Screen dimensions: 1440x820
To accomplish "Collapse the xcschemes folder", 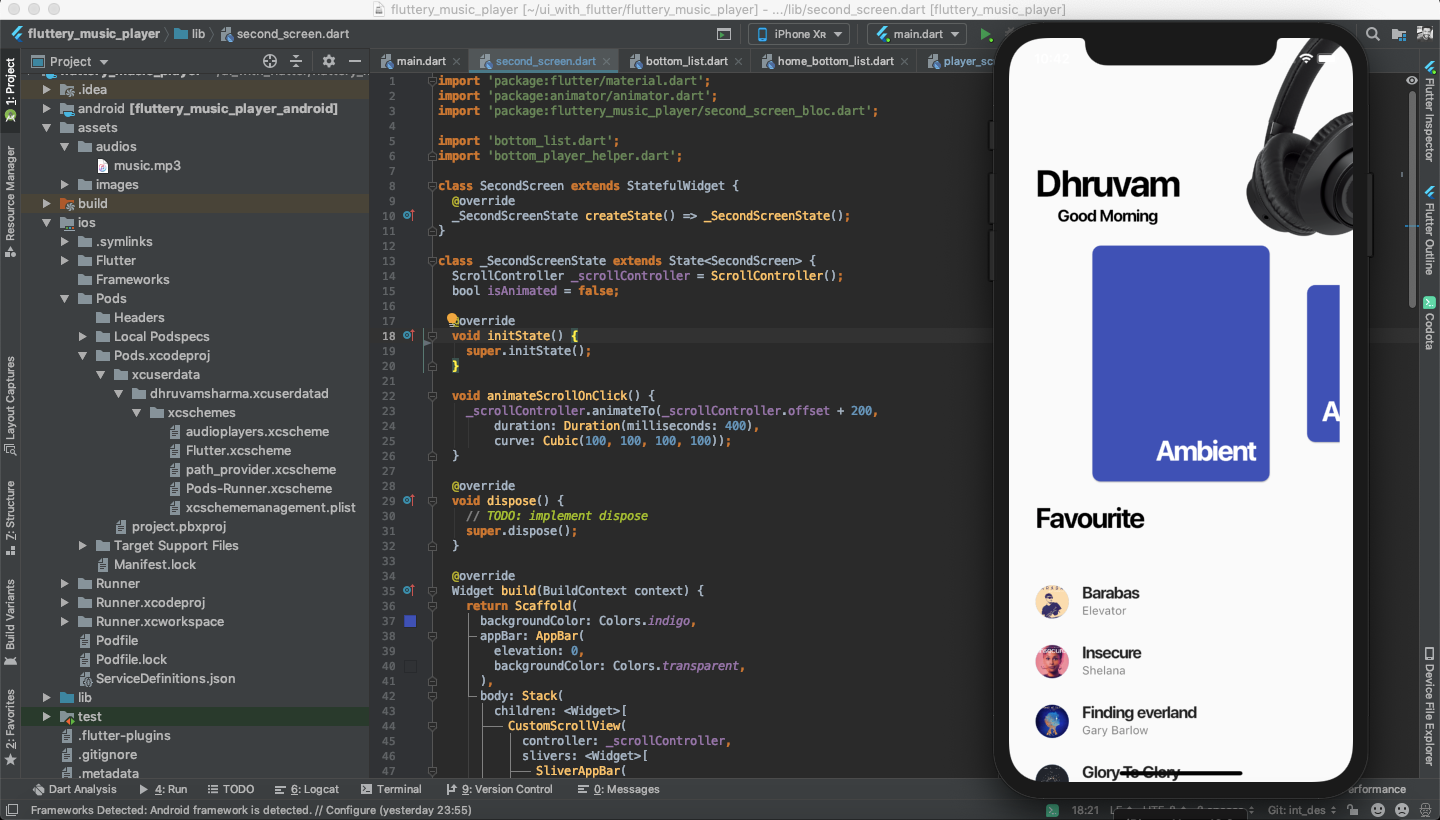I will 136,413.
